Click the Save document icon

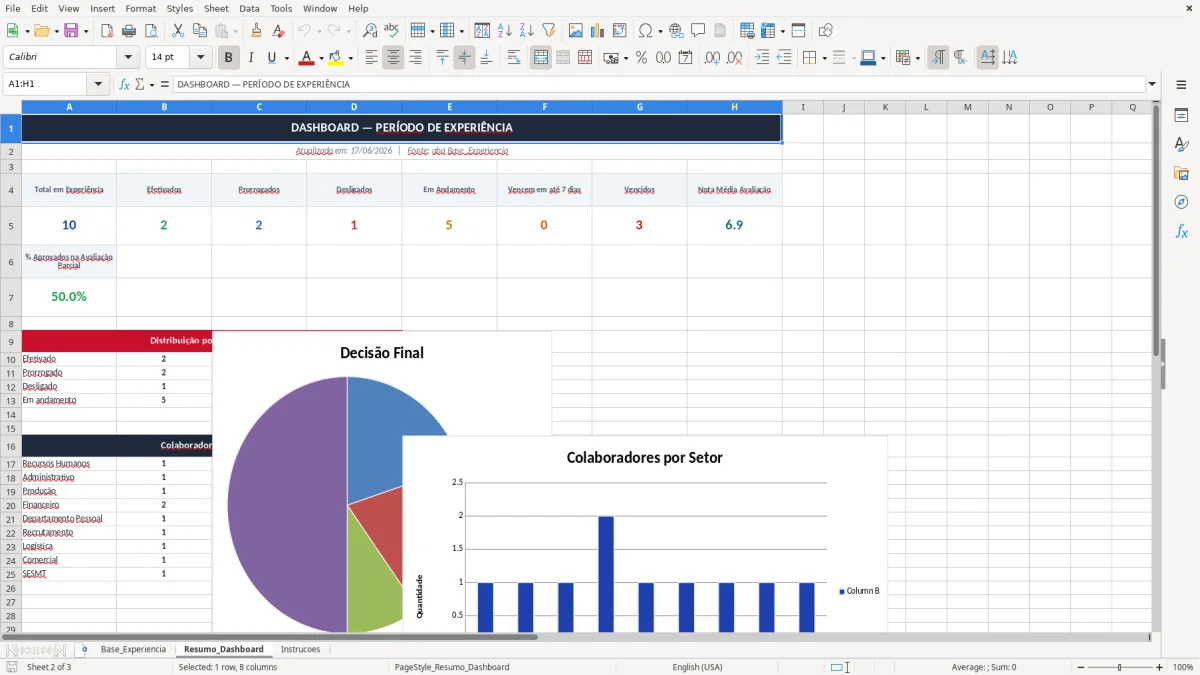pyautogui.click(x=71, y=31)
